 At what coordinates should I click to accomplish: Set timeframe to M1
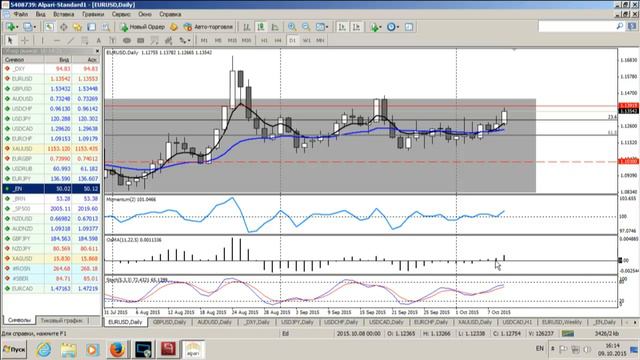204,40
